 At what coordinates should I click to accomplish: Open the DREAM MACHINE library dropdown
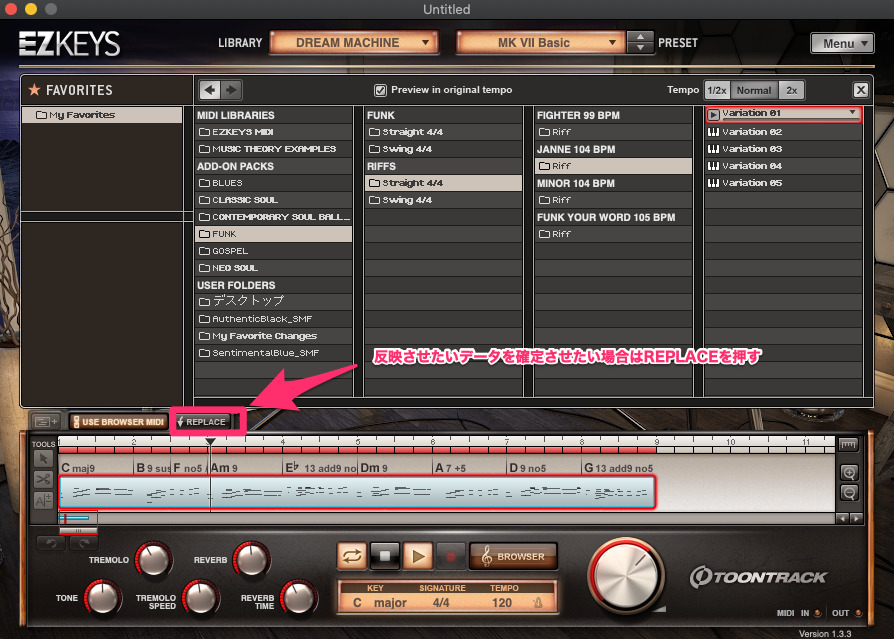tap(353, 43)
